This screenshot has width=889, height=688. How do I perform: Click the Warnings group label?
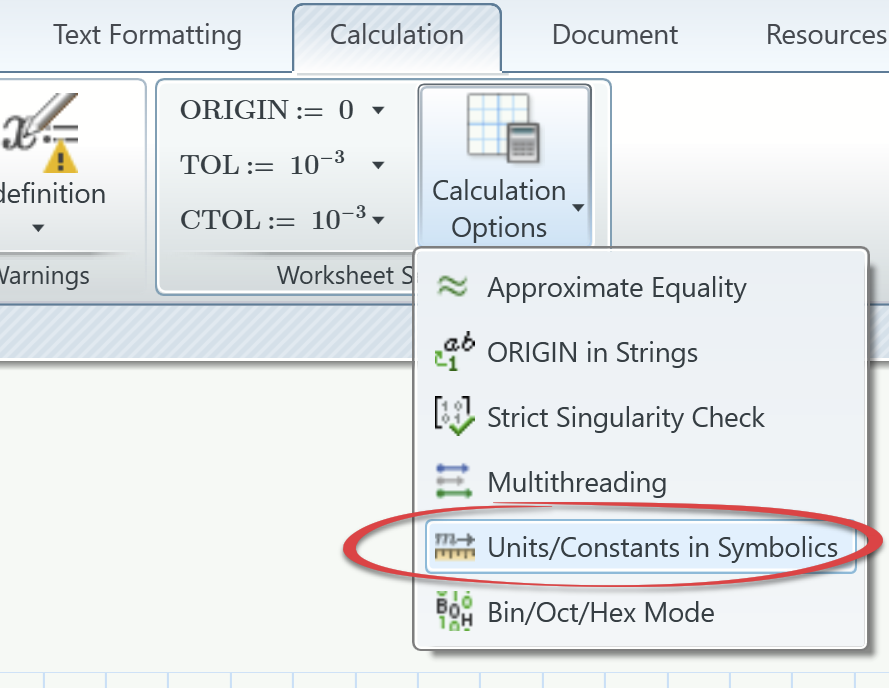pos(42,275)
